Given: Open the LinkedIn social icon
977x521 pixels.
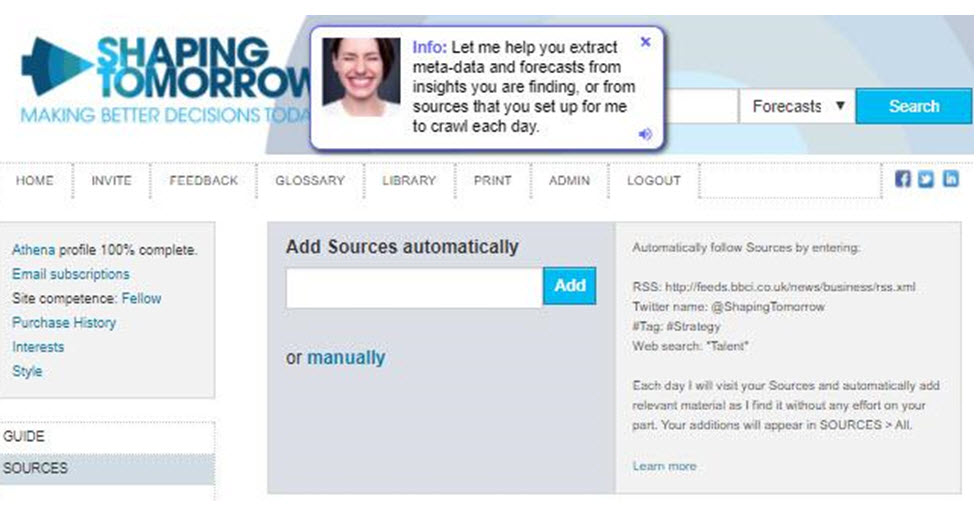Looking at the screenshot, I should point(950,179).
